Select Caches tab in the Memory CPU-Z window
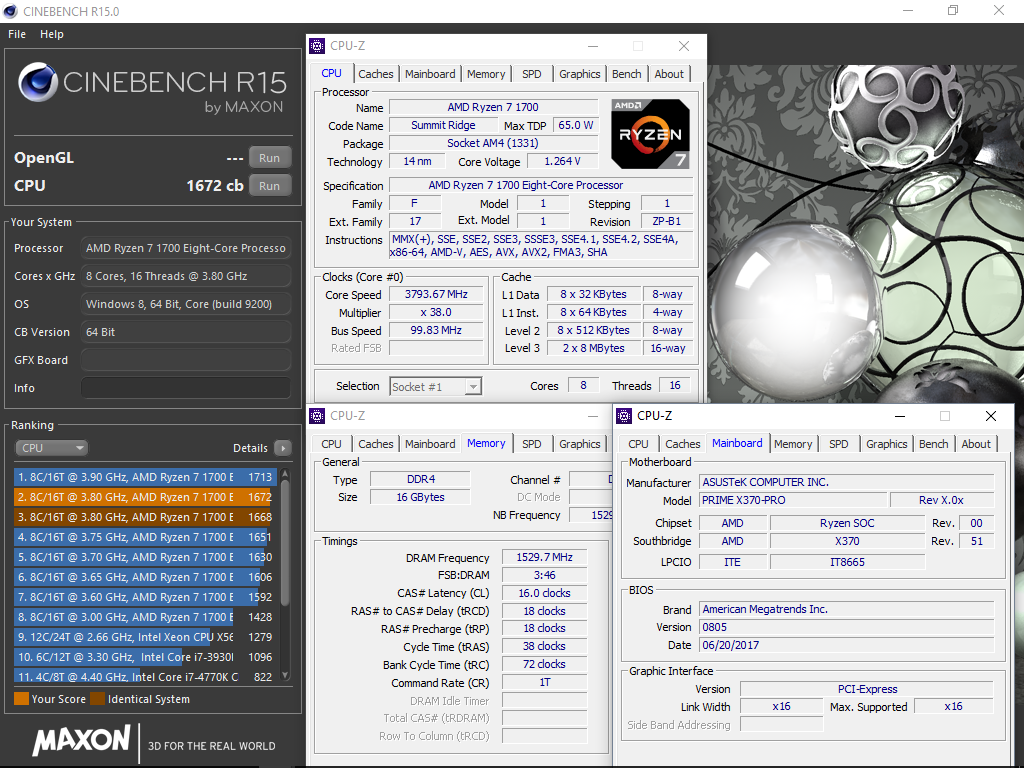This screenshot has width=1024, height=768. pos(376,444)
